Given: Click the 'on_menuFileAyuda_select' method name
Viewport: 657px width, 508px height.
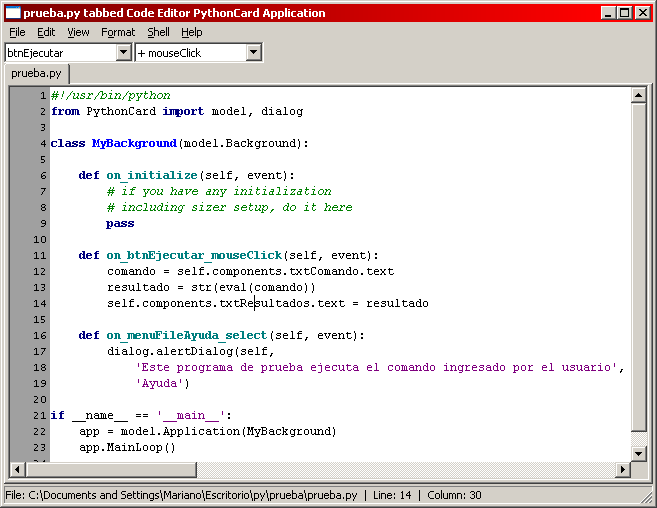Looking at the screenshot, I should coord(186,335).
